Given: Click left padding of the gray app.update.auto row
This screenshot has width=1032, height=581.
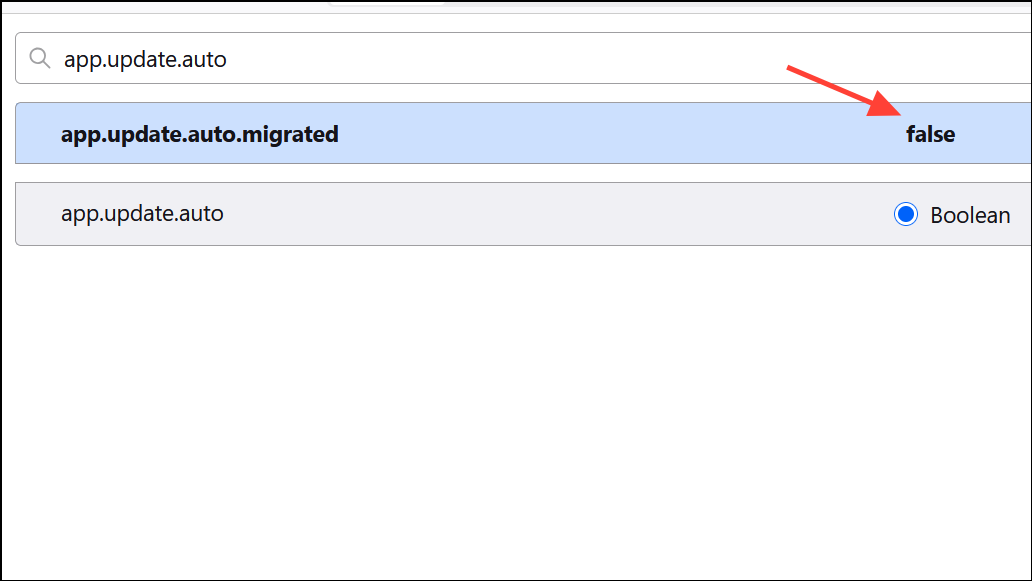Looking at the screenshot, I should pyautogui.click(x=38, y=214).
